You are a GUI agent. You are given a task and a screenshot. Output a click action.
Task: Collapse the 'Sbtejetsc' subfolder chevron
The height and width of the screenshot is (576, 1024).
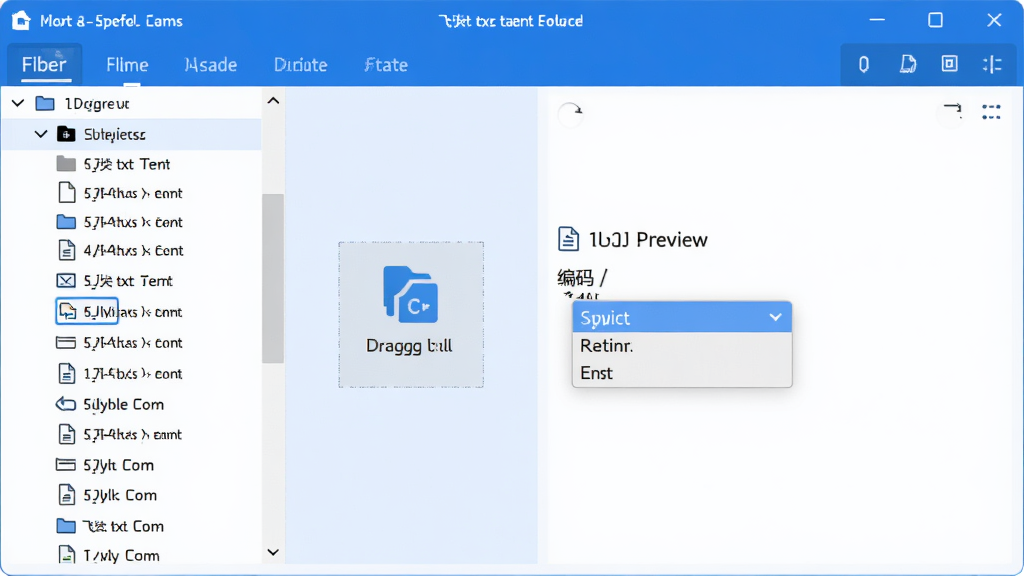point(41,134)
